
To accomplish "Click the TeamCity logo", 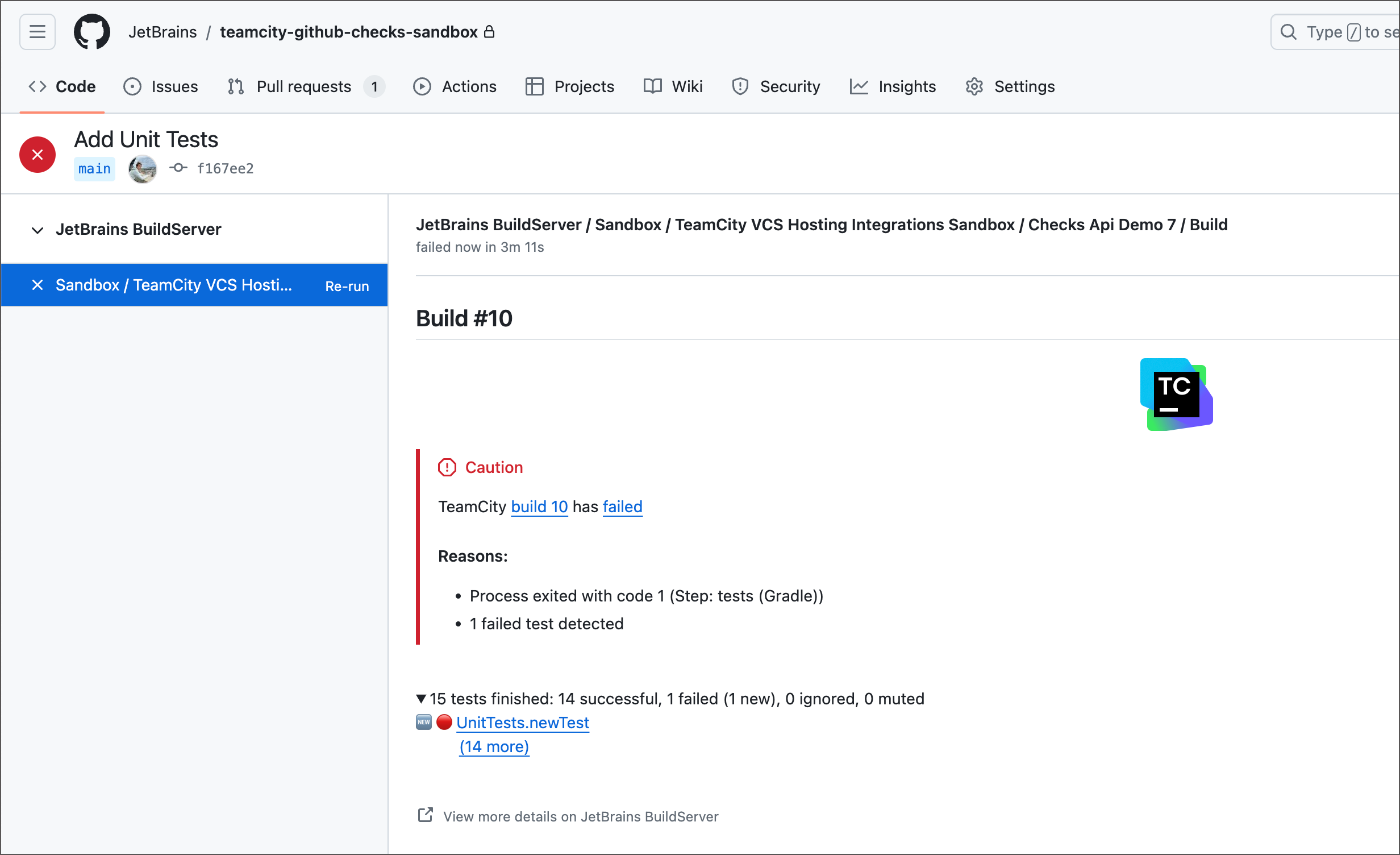I will pos(1176,393).
